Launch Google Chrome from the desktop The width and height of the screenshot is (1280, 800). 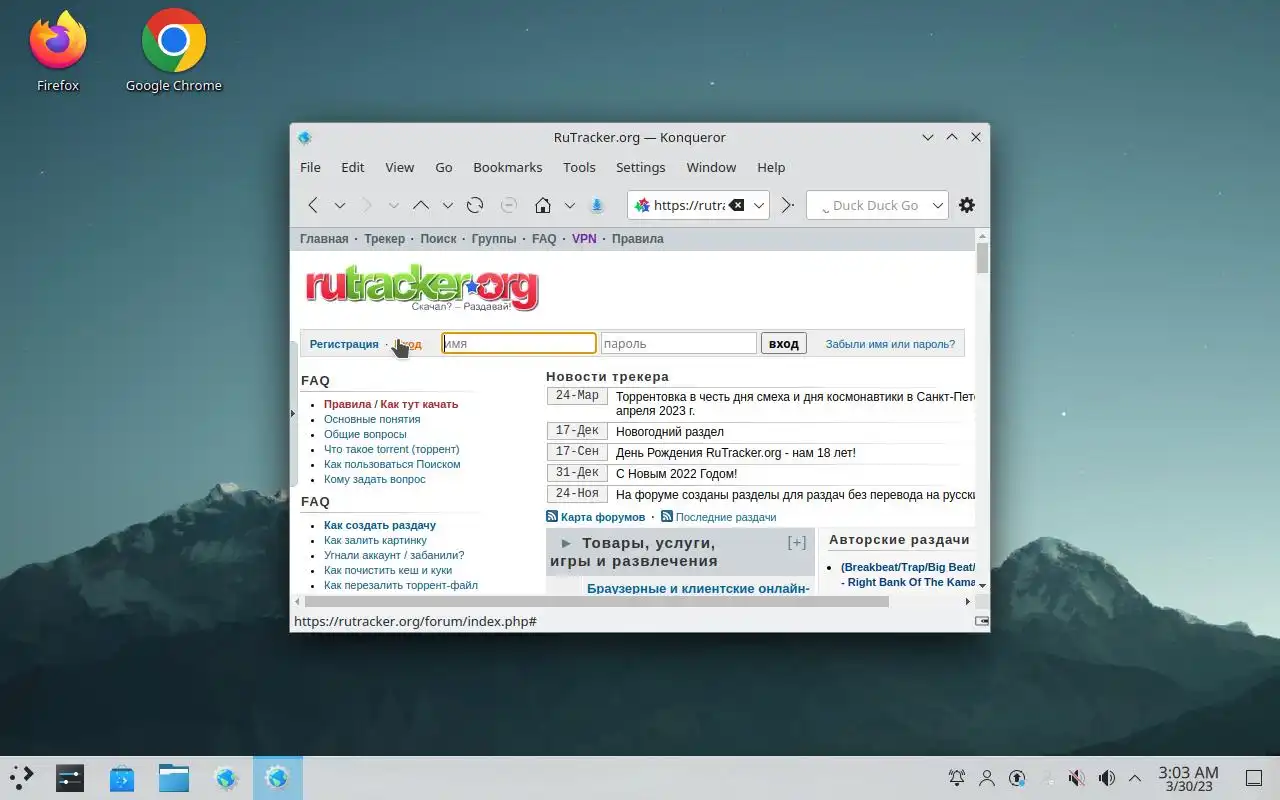tap(174, 50)
